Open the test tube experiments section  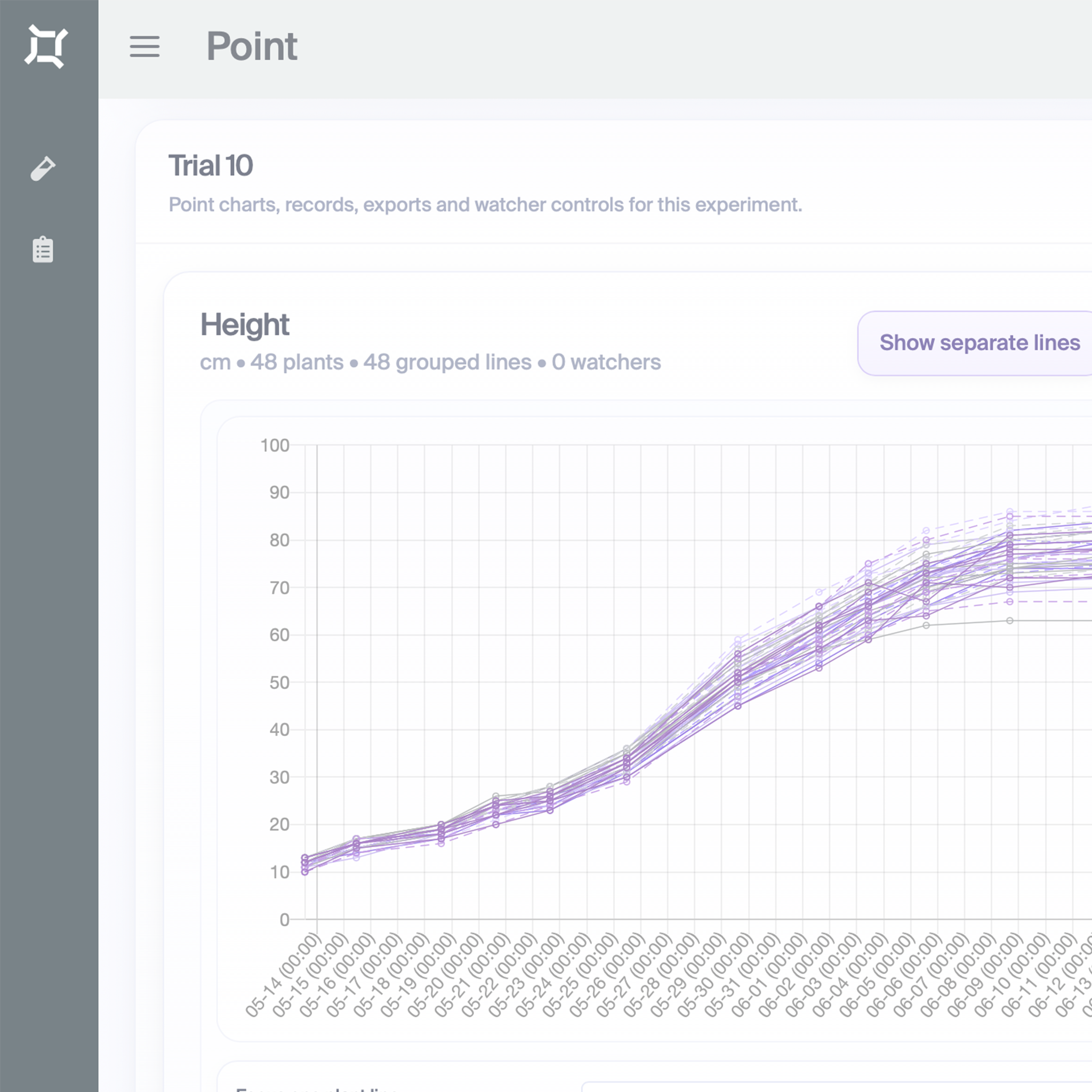pyautogui.click(x=43, y=168)
